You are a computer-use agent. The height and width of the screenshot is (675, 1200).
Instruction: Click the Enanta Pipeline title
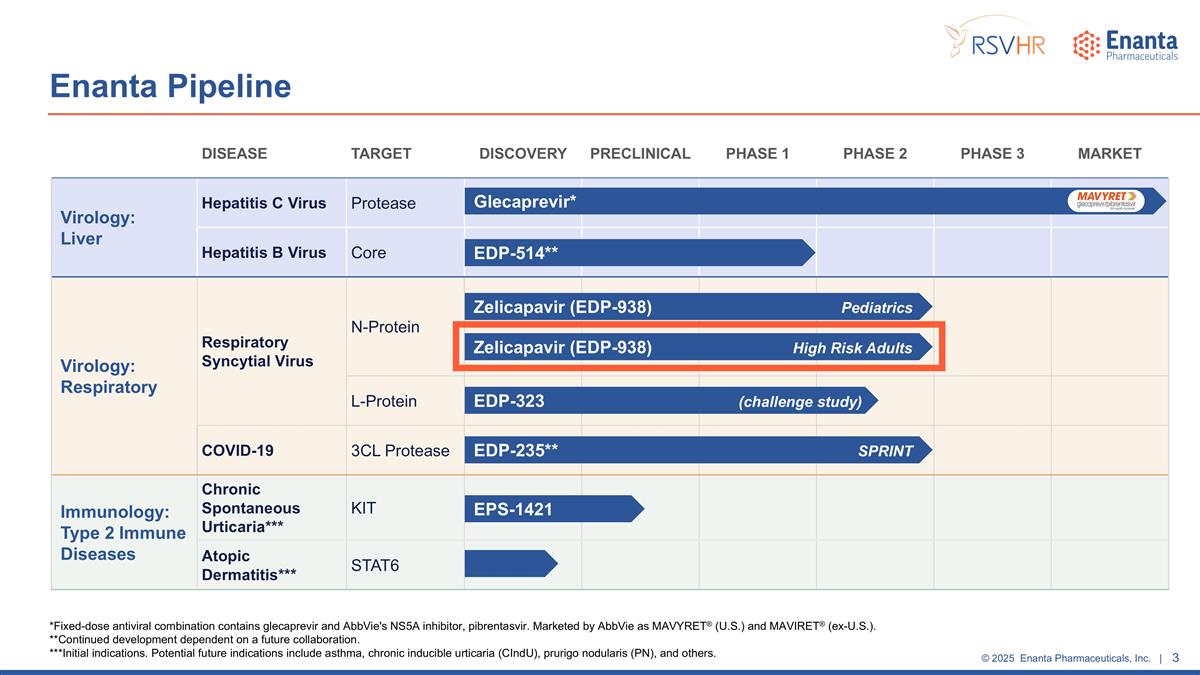point(170,86)
